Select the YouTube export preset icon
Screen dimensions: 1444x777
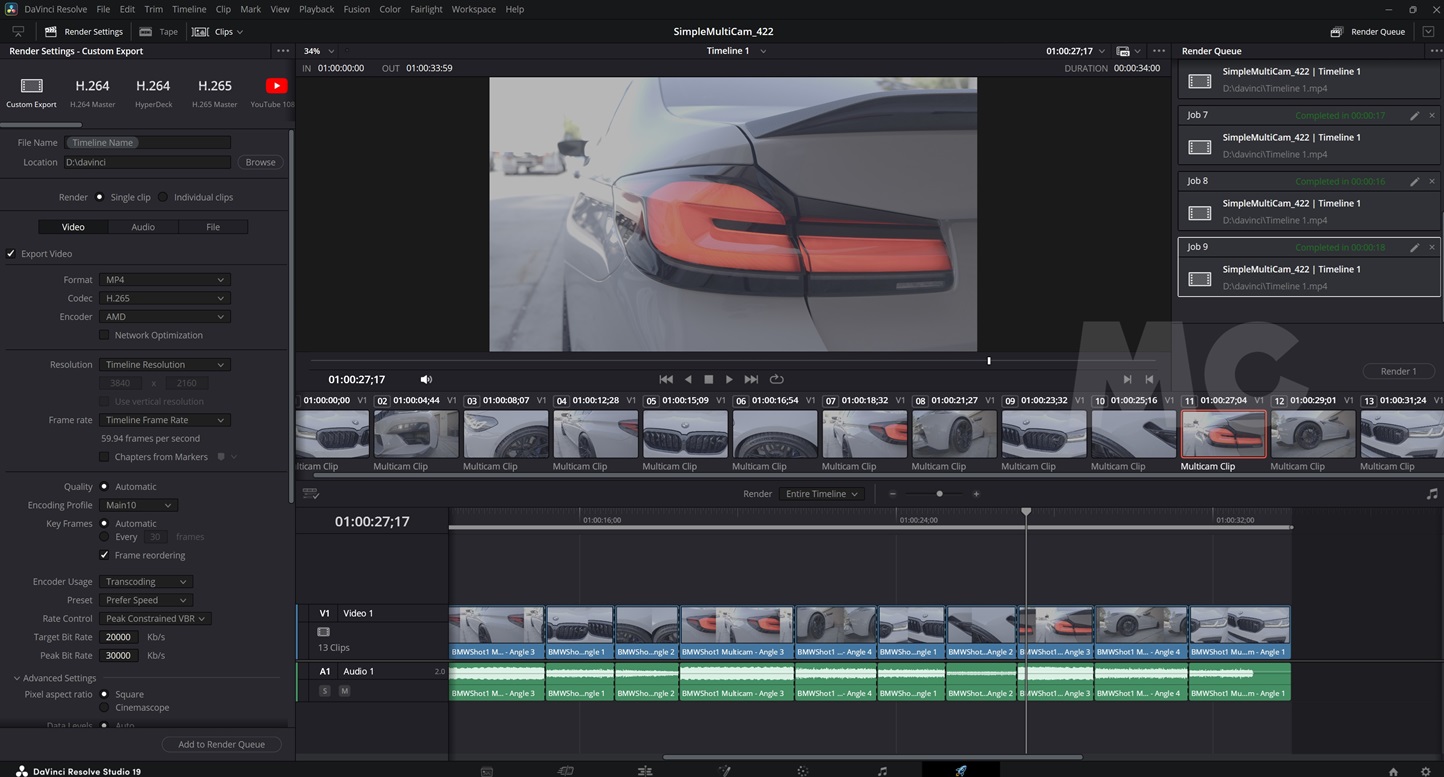276,86
